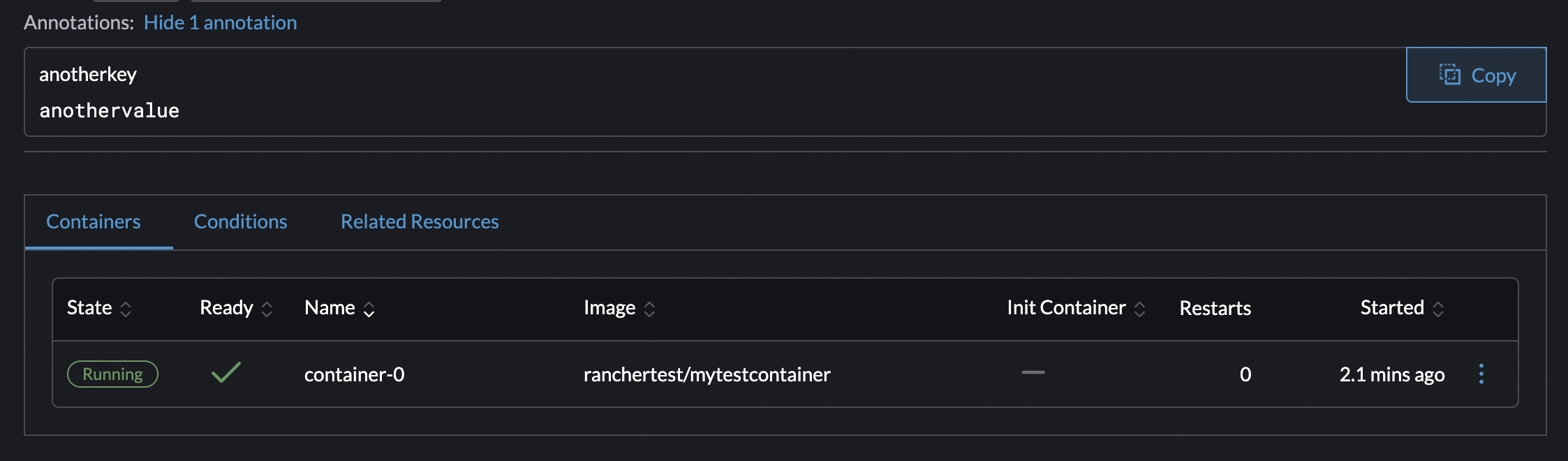Click the Copy icon inside the Copy button
Viewport: 1568px width, 461px height.
tap(1451, 75)
